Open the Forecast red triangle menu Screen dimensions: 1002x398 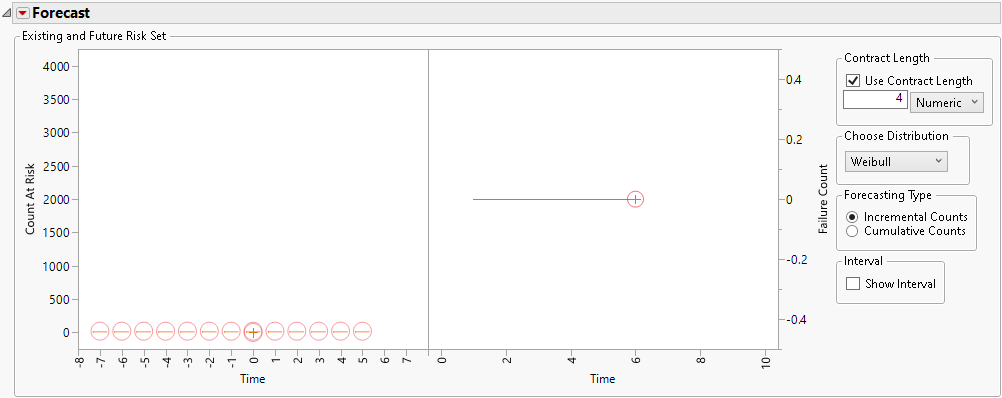coord(22,13)
